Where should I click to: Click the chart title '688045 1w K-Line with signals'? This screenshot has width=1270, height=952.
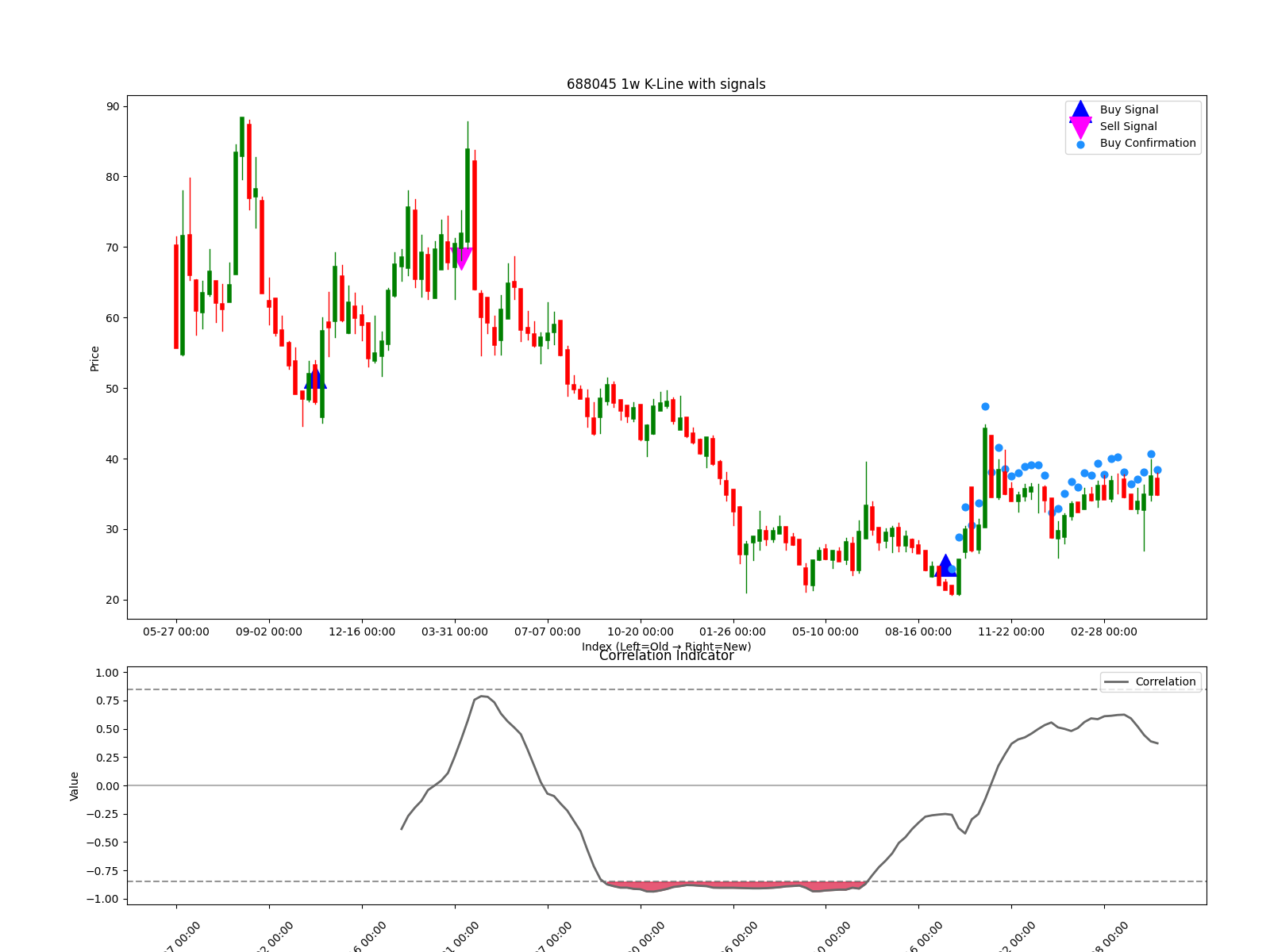click(666, 84)
